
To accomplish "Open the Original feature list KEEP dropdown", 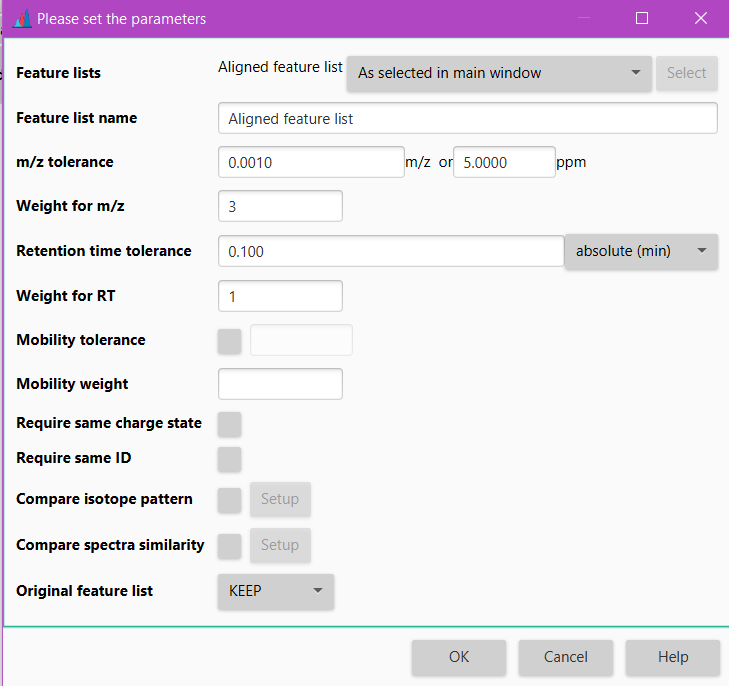I will click(276, 592).
